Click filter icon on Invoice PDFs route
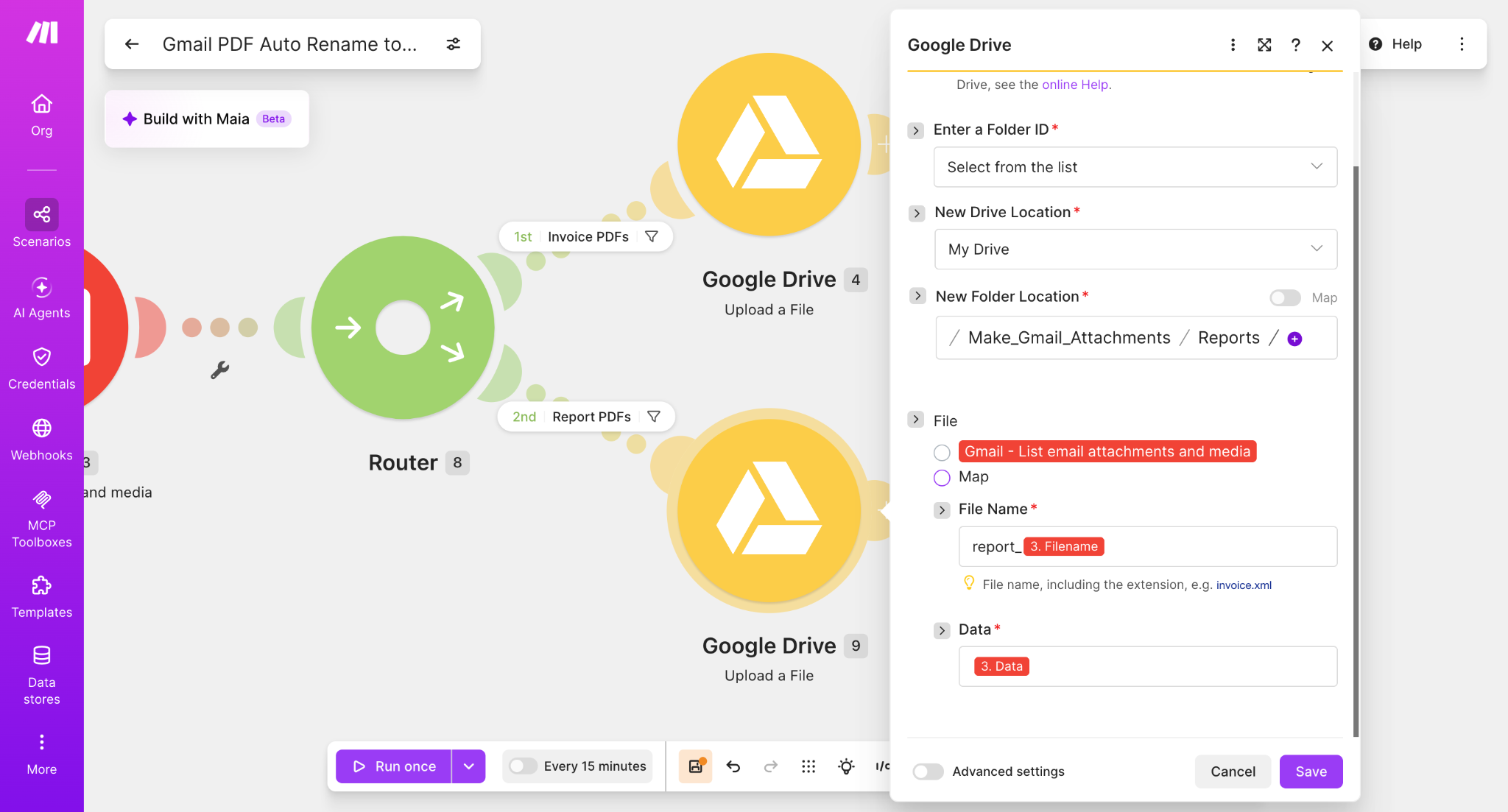Screen dimensions: 1508x812 click(x=652, y=236)
